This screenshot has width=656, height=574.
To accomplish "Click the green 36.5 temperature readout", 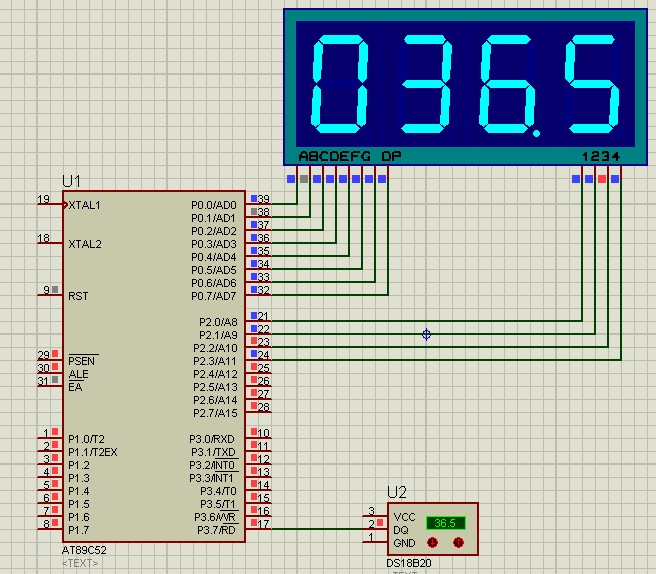I will (x=446, y=523).
